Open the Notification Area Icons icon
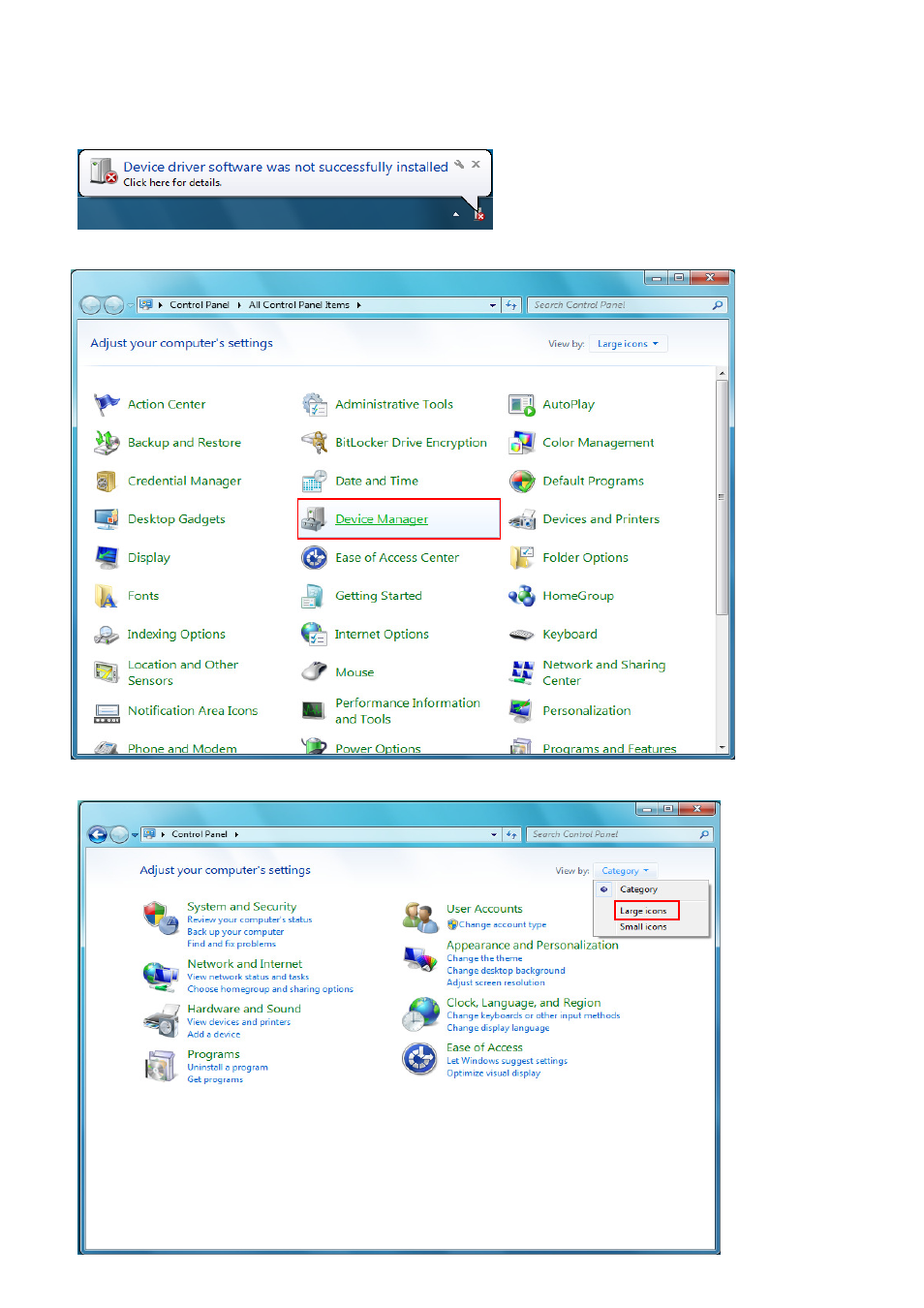The width and height of the screenshot is (924, 1308). [x=107, y=712]
